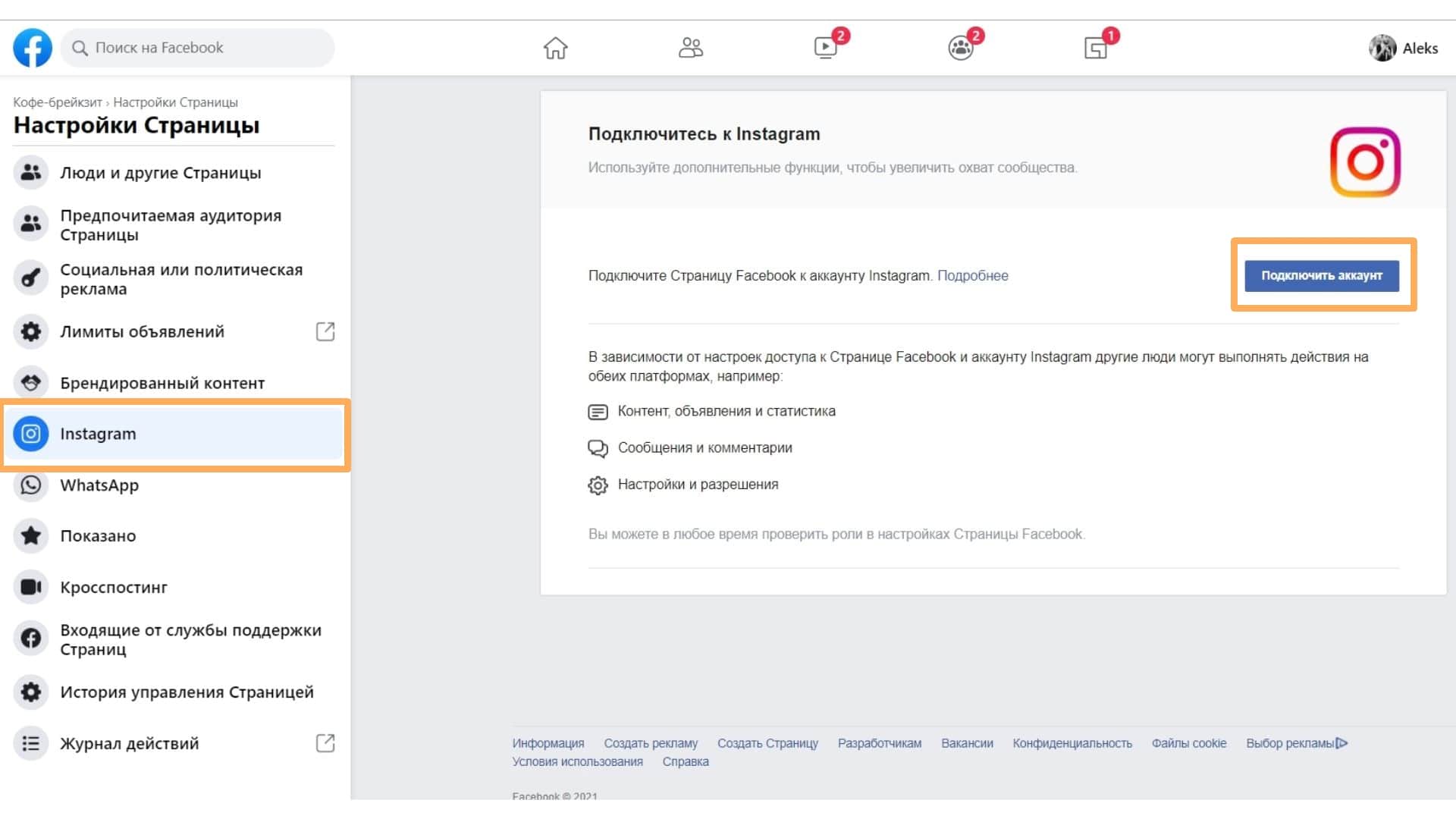Image resolution: width=1456 pixels, height=819 pixels.
Task: Click the Facebook support inbox icon
Action: pyautogui.click(x=31, y=639)
